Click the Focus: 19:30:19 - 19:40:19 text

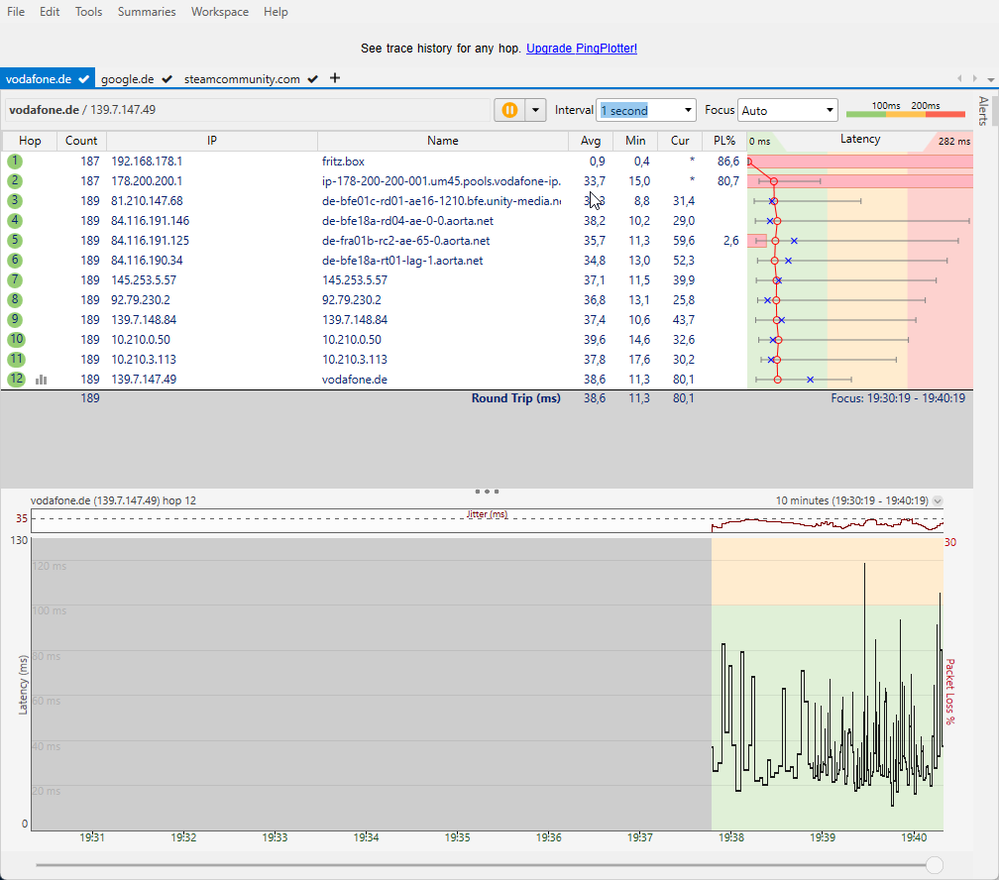(x=898, y=398)
